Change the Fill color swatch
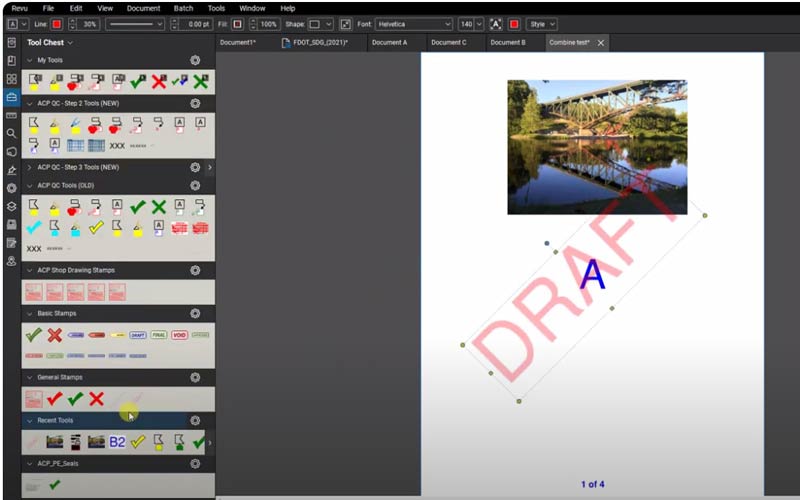This screenshot has height=500, width=800. (237, 24)
